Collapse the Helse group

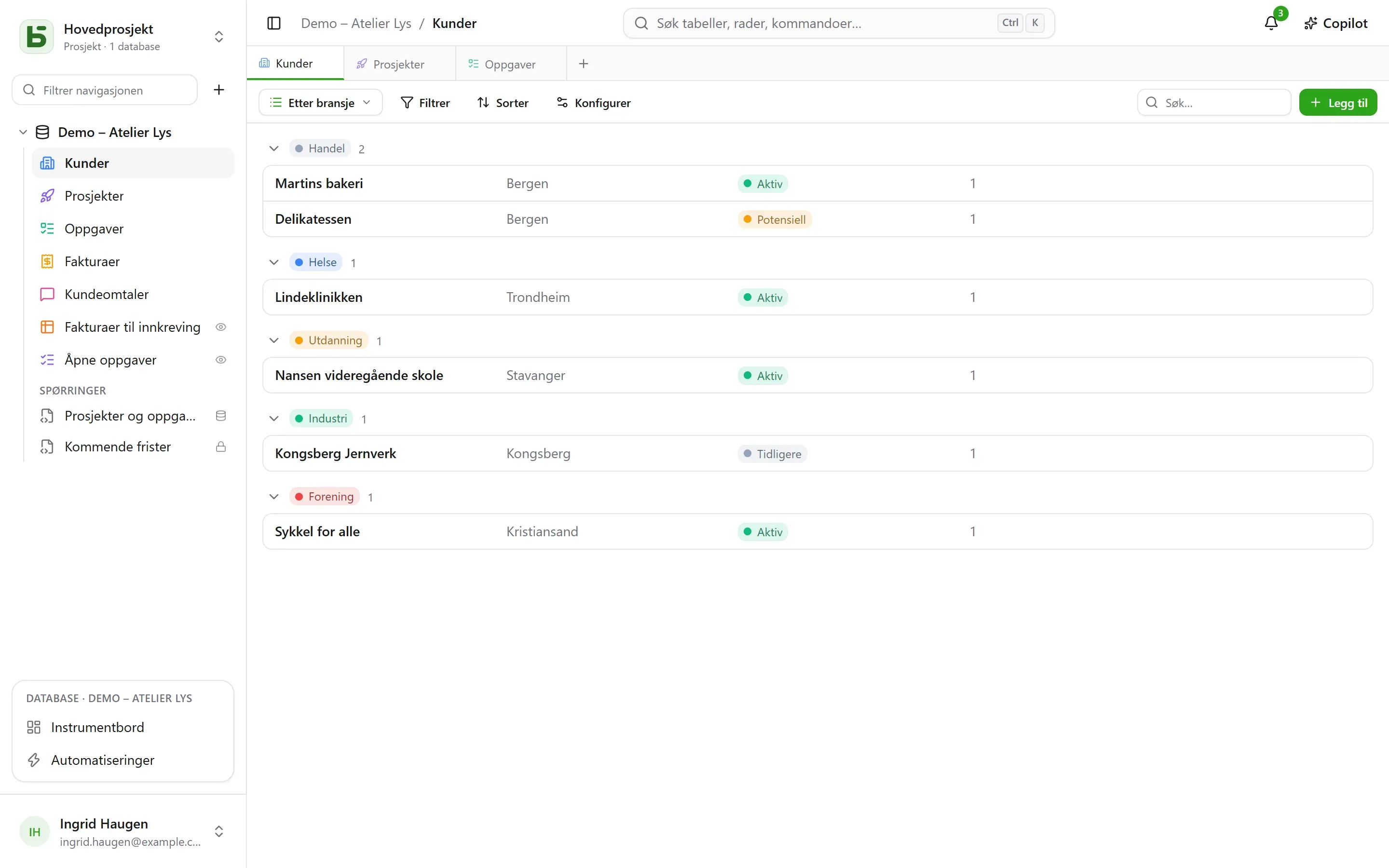point(274,262)
